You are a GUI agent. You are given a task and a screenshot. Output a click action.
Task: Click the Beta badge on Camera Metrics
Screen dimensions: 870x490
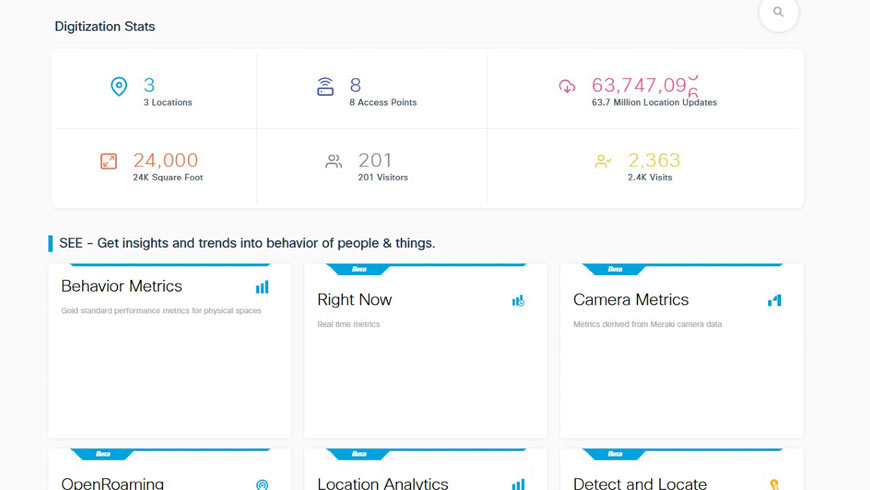[615, 269]
